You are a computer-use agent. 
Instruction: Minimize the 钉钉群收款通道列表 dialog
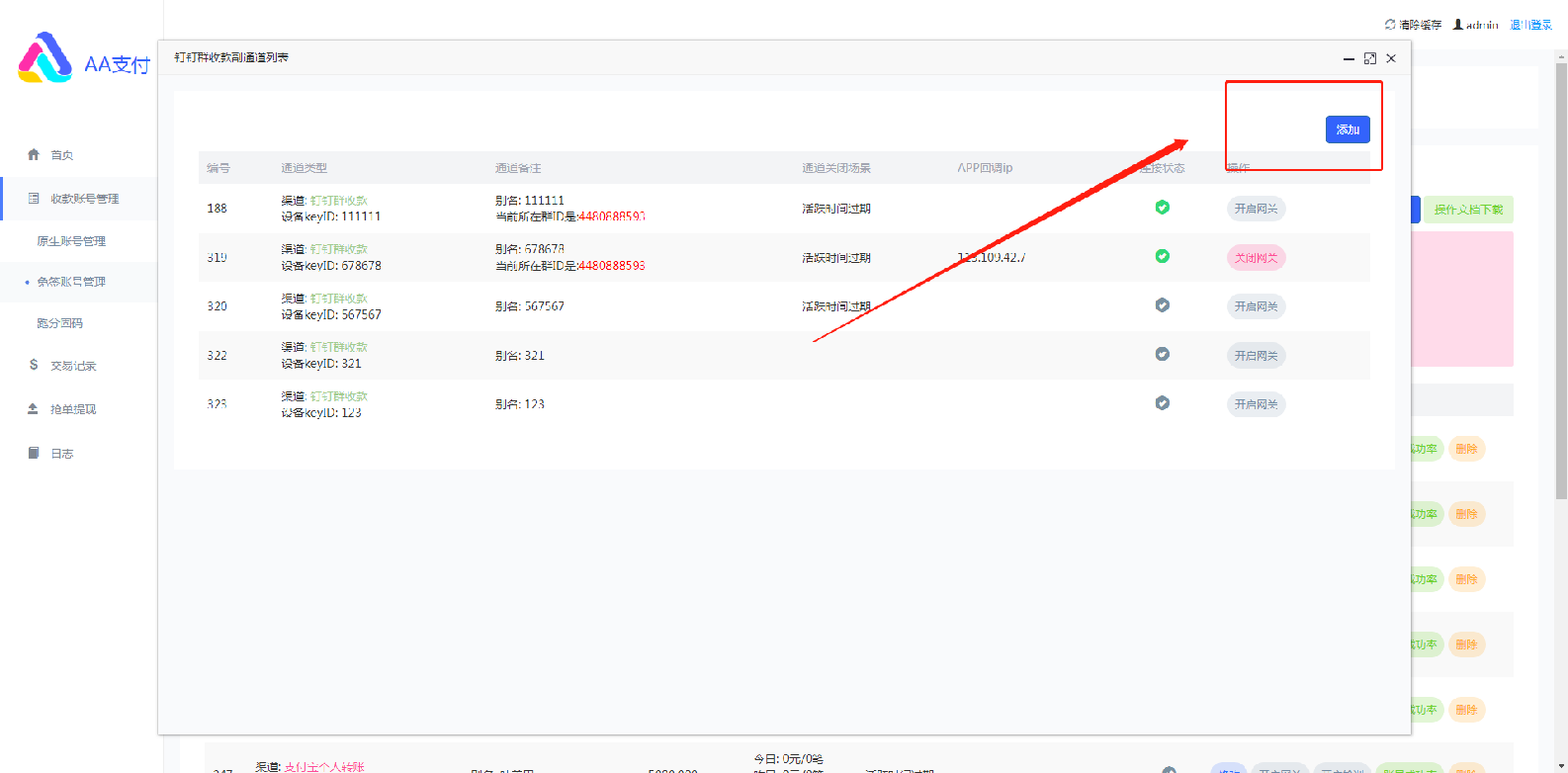tap(1349, 58)
